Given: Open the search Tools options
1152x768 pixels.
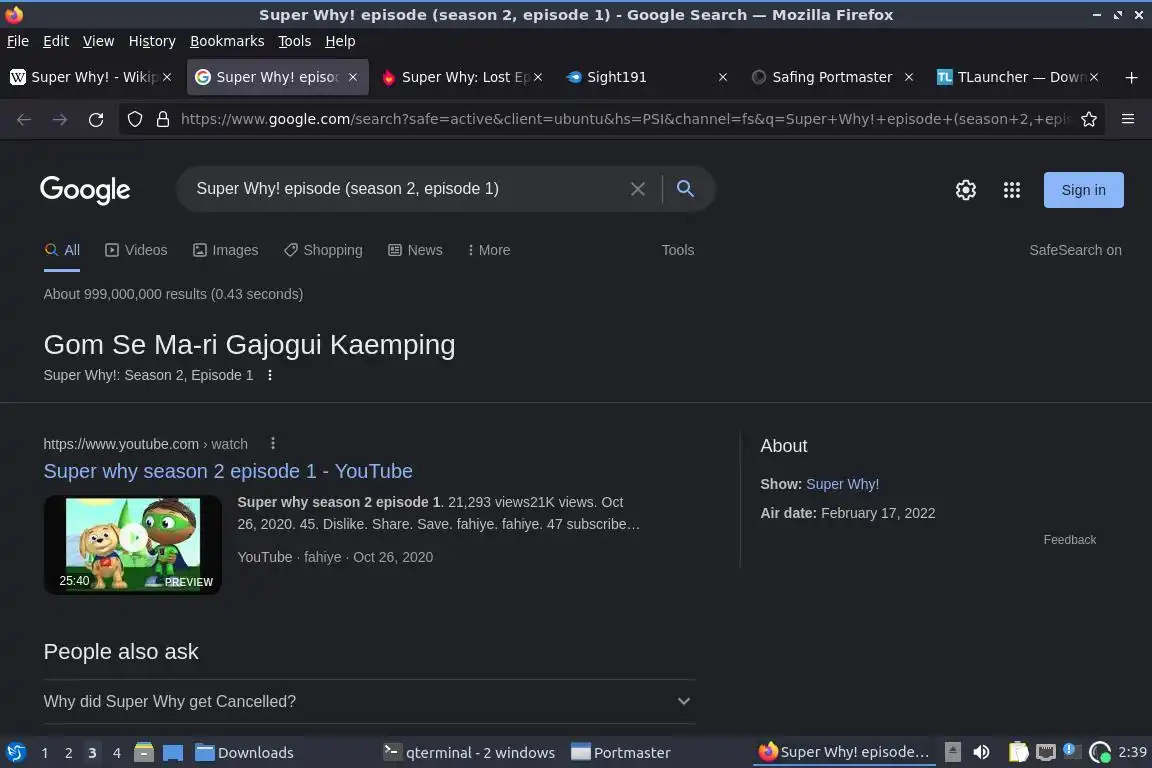Looking at the screenshot, I should point(677,250).
